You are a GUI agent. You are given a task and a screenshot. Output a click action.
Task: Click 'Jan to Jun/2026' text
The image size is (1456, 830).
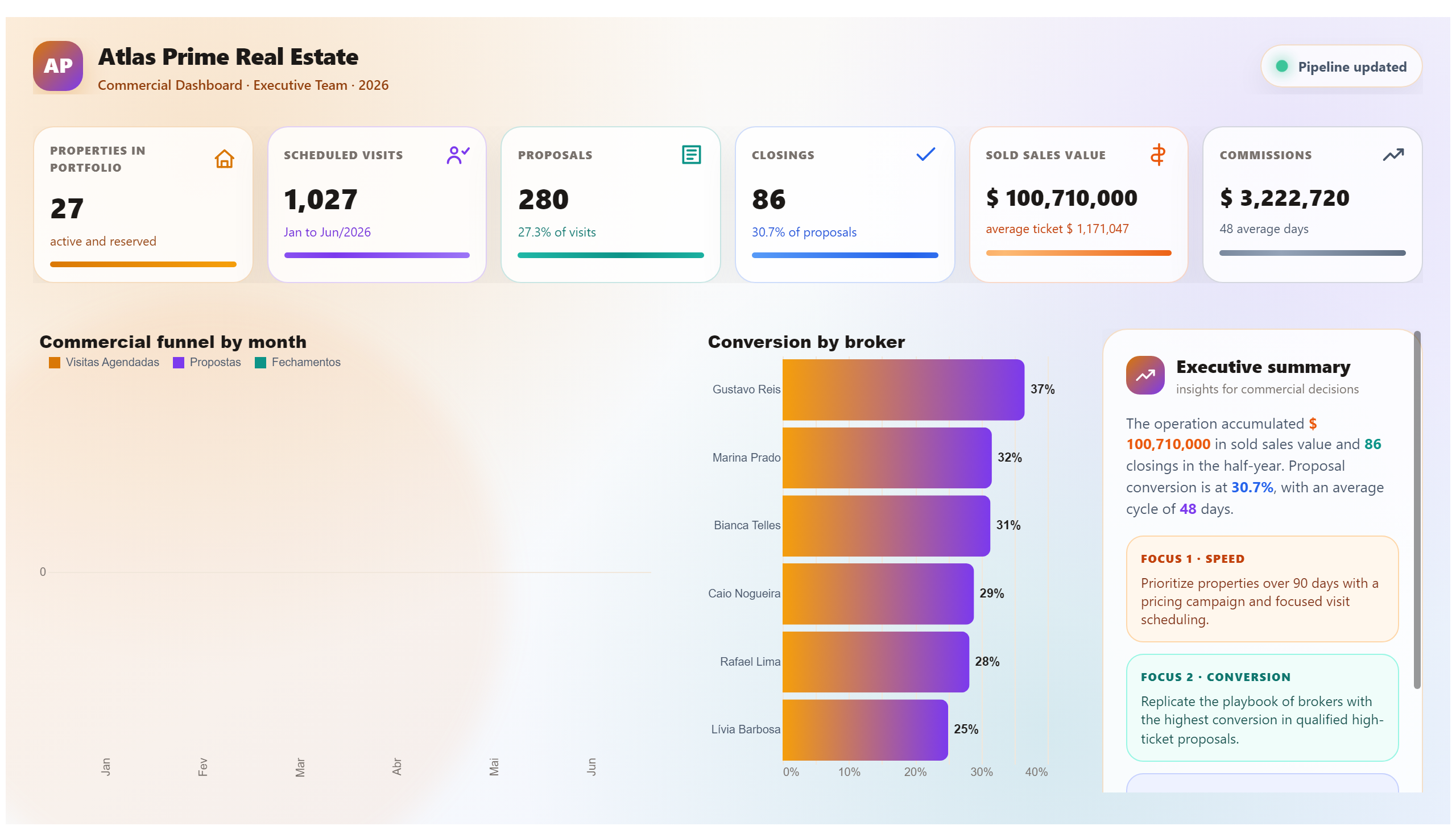click(x=328, y=233)
